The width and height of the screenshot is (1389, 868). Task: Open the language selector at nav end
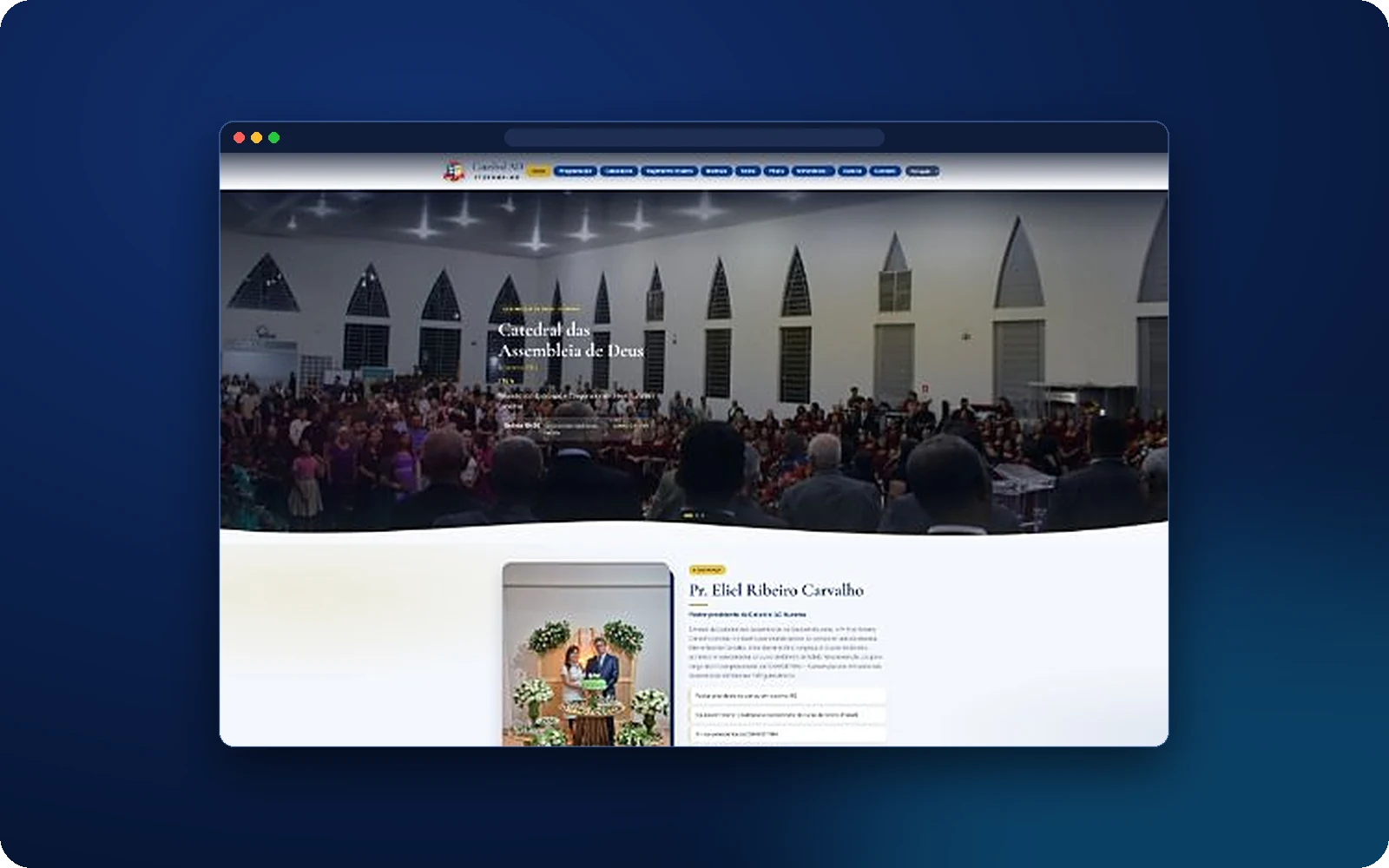[922, 171]
